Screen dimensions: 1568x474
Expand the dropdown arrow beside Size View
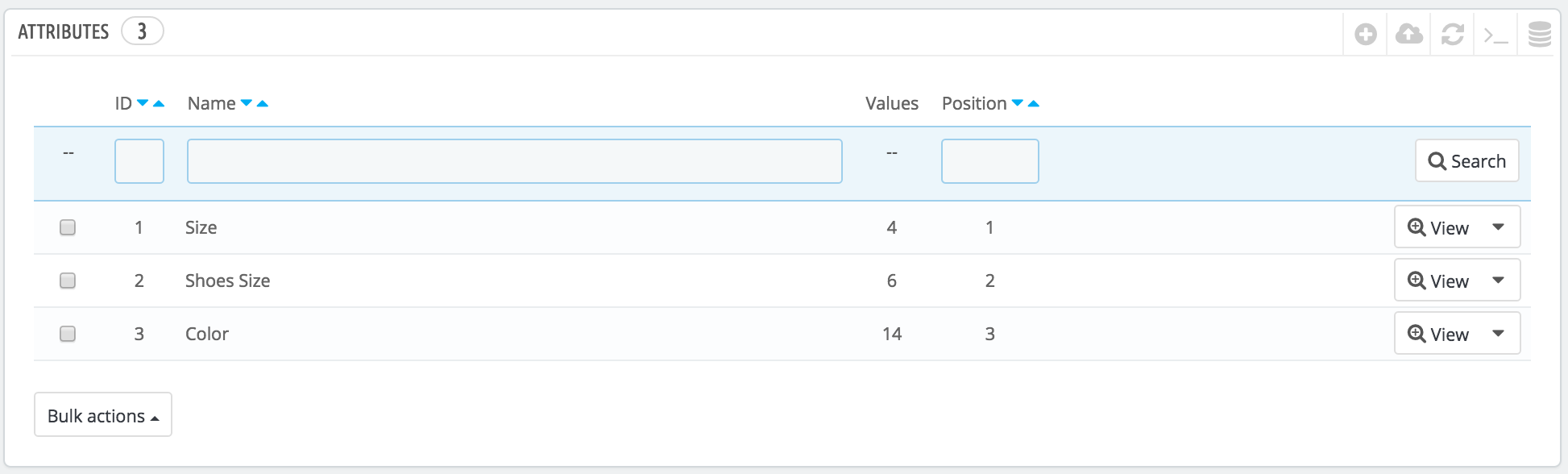1499,227
